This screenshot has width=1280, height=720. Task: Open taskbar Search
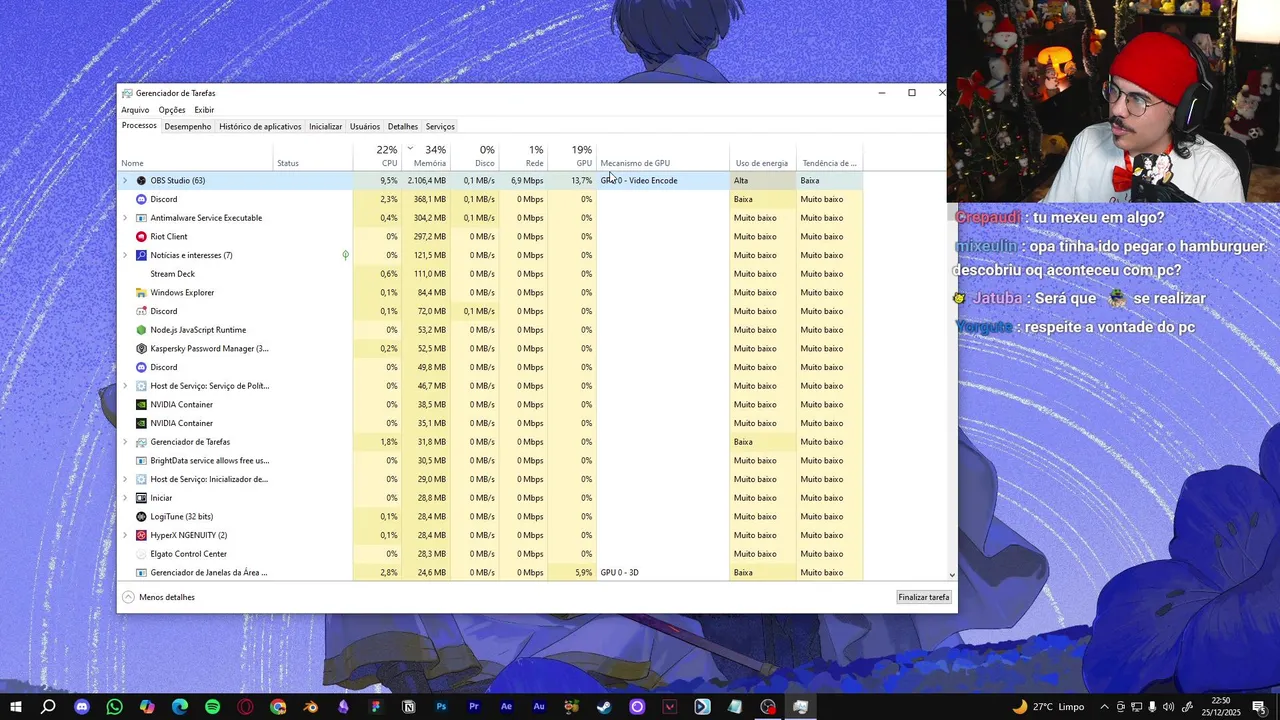pos(48,707)
